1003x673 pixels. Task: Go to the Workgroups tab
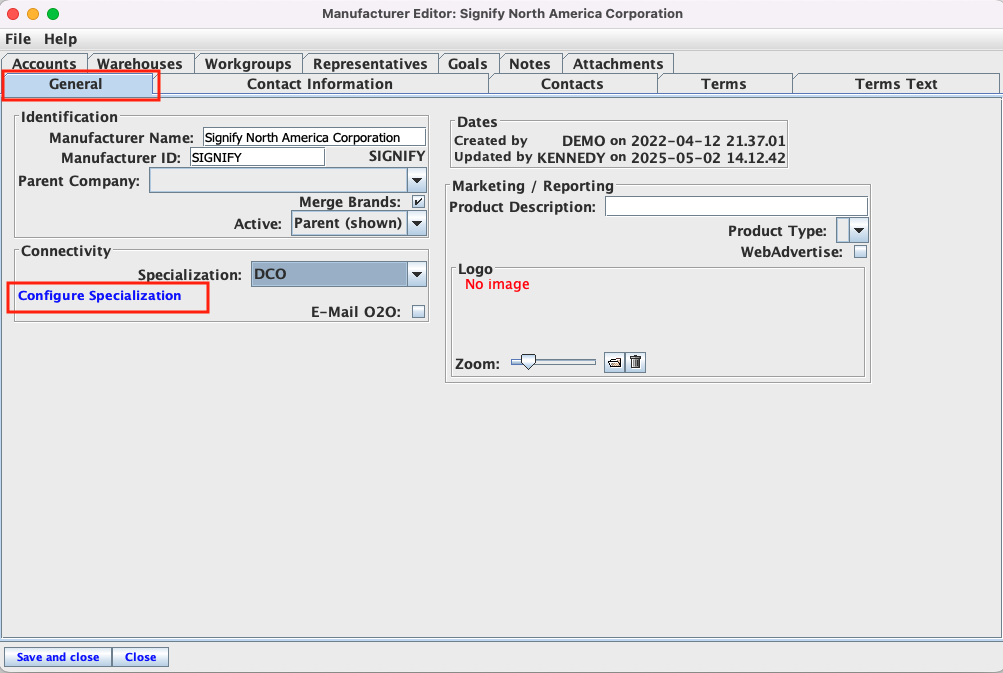(x=248, y=63)
